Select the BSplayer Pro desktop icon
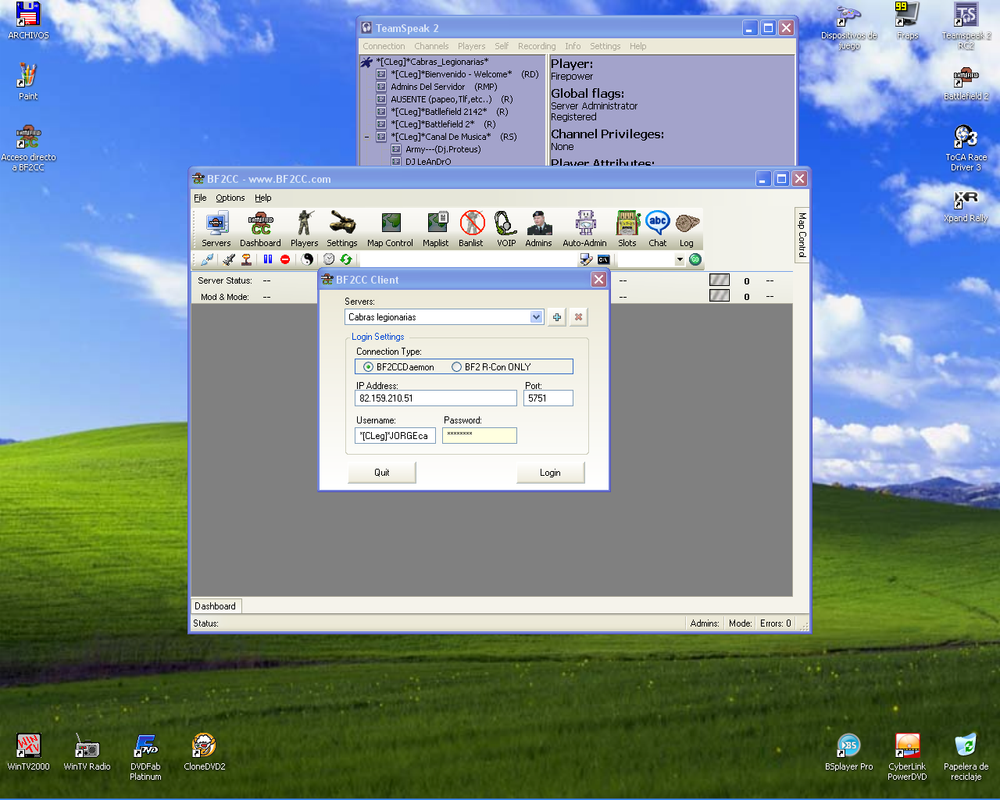 tap(849, 752)
